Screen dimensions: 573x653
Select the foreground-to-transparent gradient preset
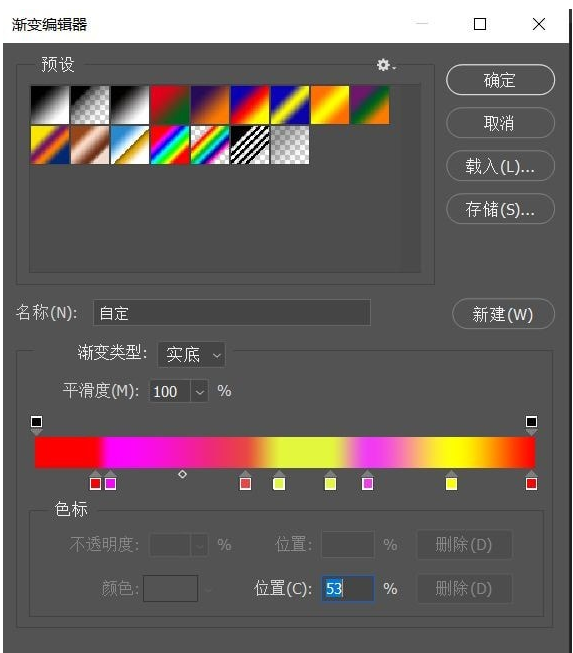point(90,105)
